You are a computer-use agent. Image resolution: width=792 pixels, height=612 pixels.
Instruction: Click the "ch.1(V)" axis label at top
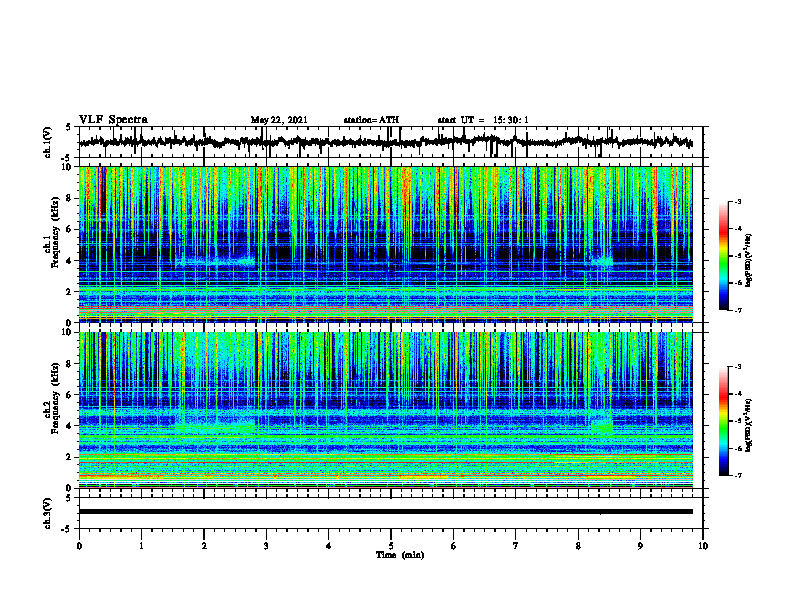coord(48,142)
